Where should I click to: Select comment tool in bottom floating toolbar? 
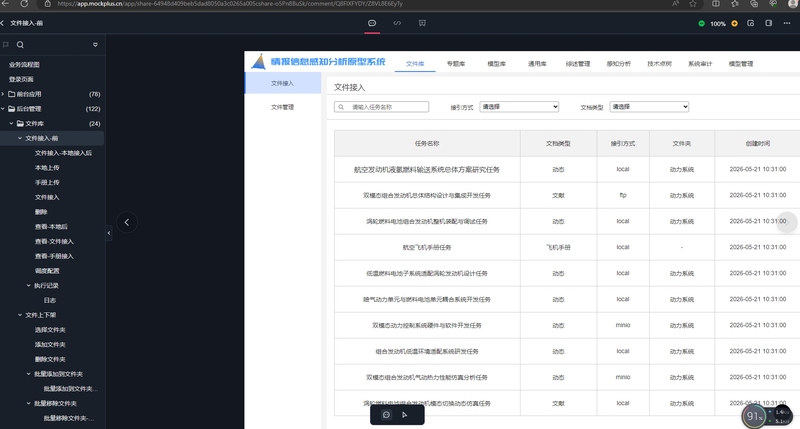[386, 415]
